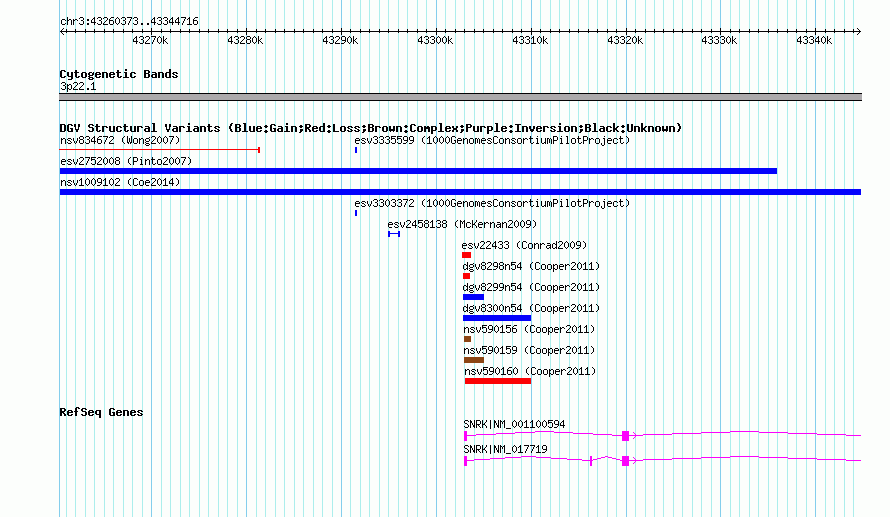The width and height of the screenshot is (890, 517).
Task: Select the red dgv8298n54 loss block
Action: [467, 276]
